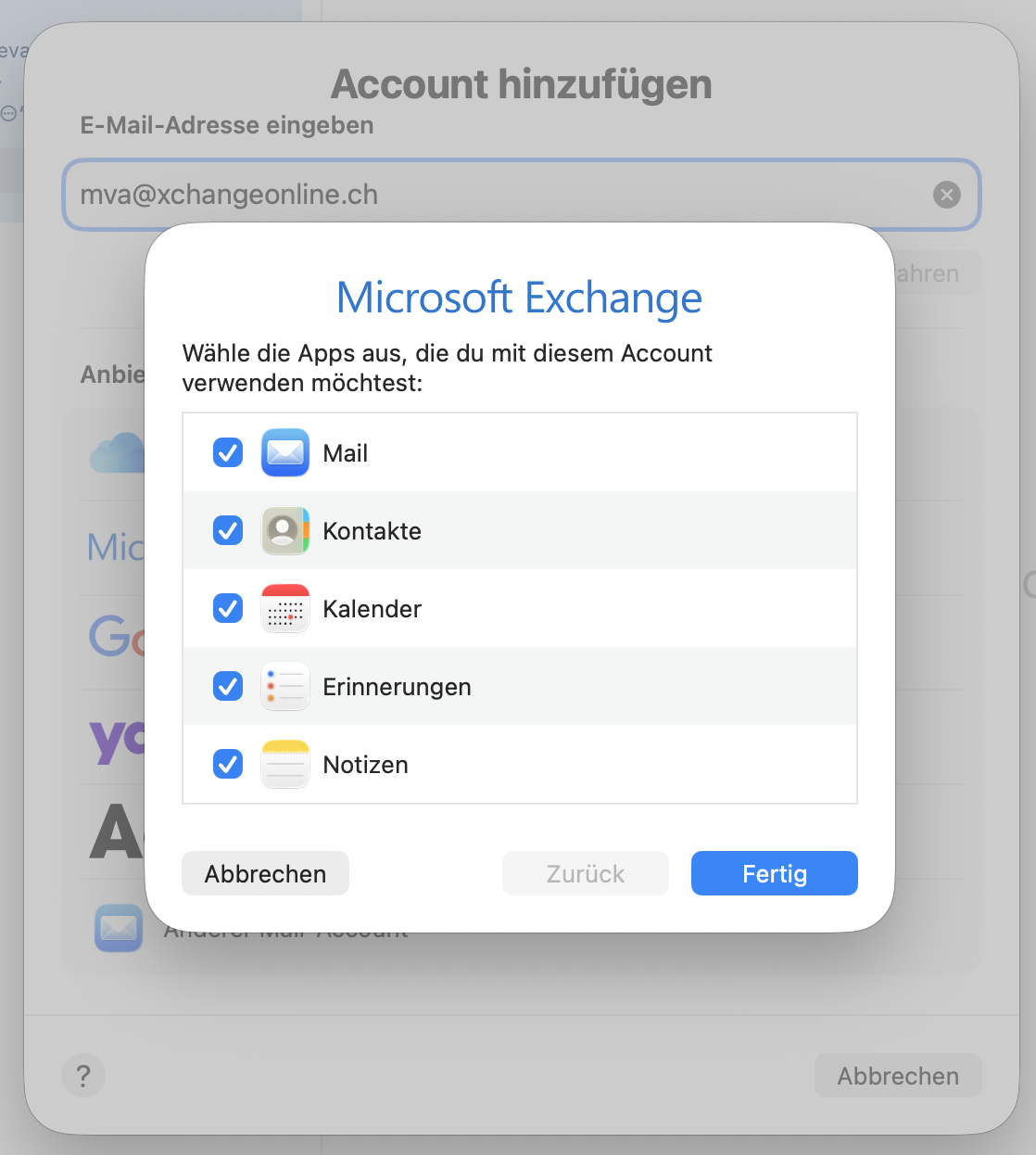Viewport: 1036px width, 1155px height.
Task: Toggle the Kalender checkbox off
Action: point(228,608)
